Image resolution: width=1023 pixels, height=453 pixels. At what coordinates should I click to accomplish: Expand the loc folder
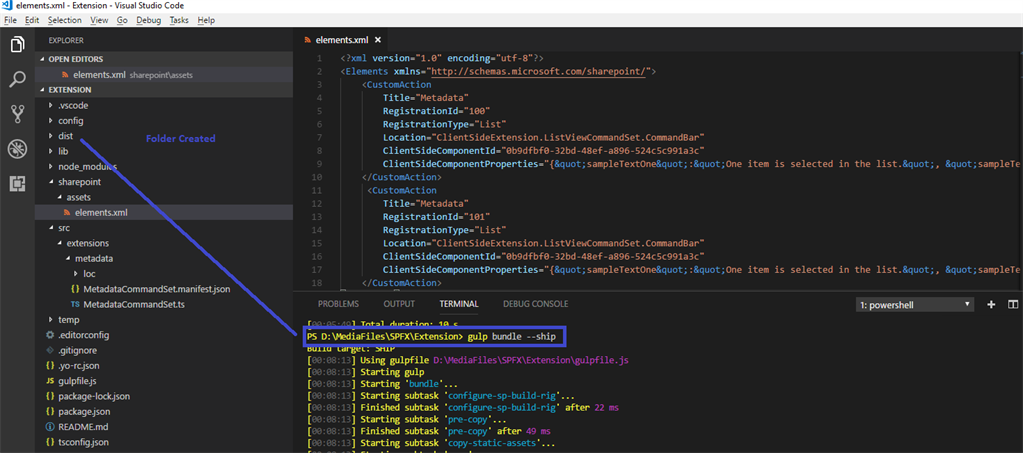pos(76,274)
